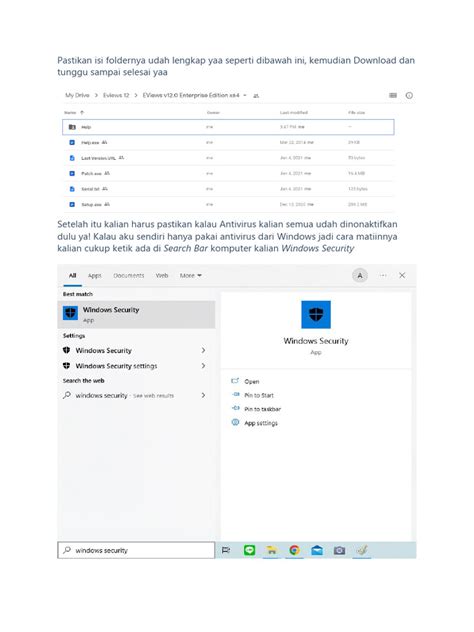
Task: Select the All search tab
Action: (x=73, y=276)
